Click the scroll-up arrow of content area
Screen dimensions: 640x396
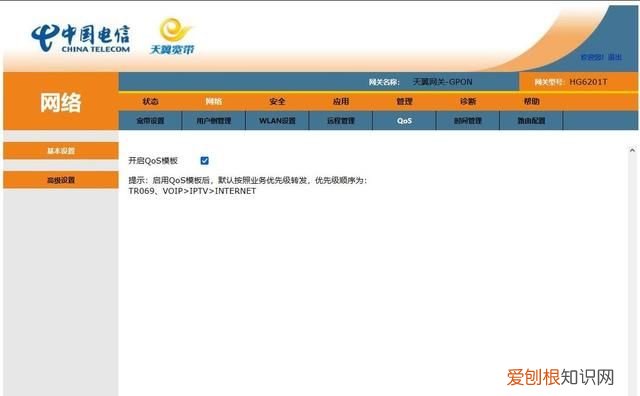click(632, 150)
